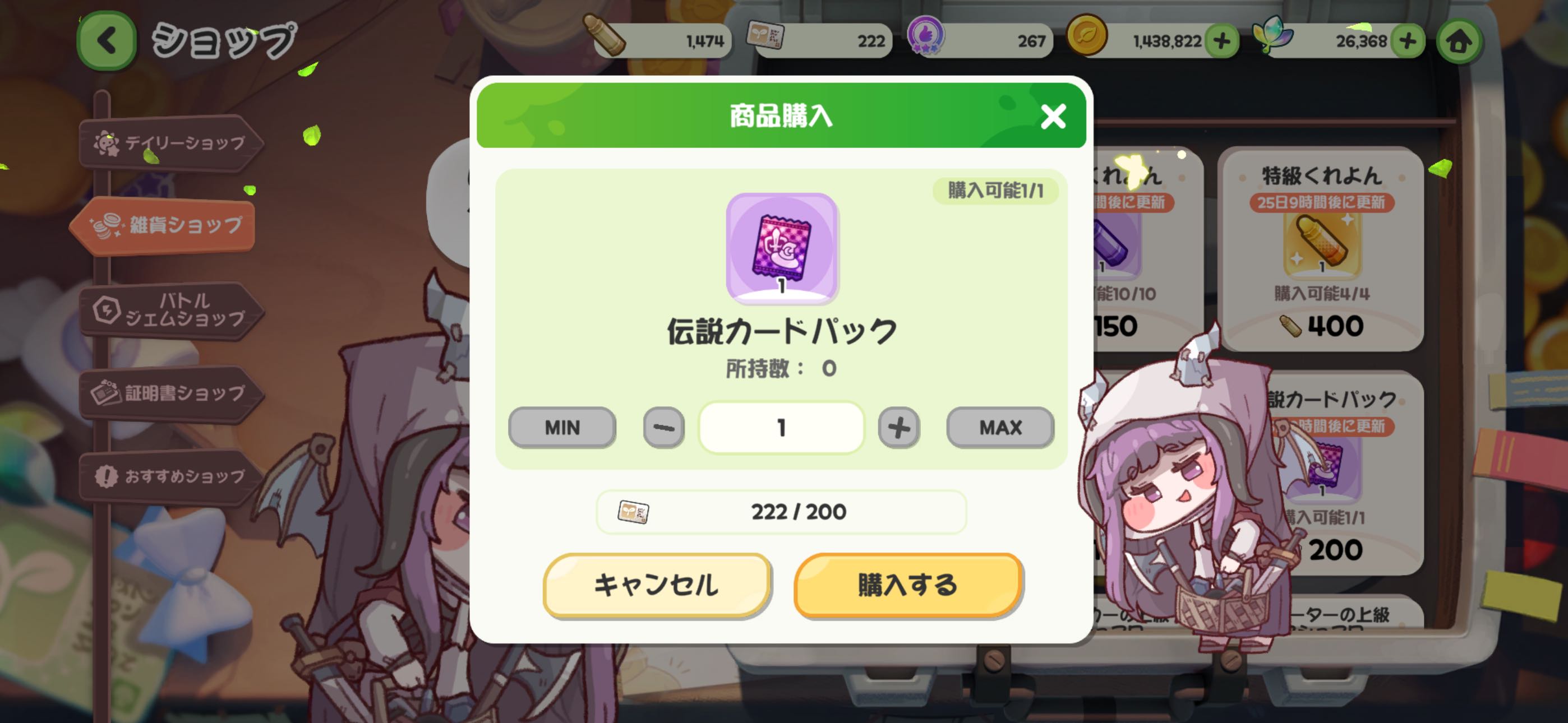Click the quantity input field
The image size is (1568, 723).
click(x=782, y=428)
